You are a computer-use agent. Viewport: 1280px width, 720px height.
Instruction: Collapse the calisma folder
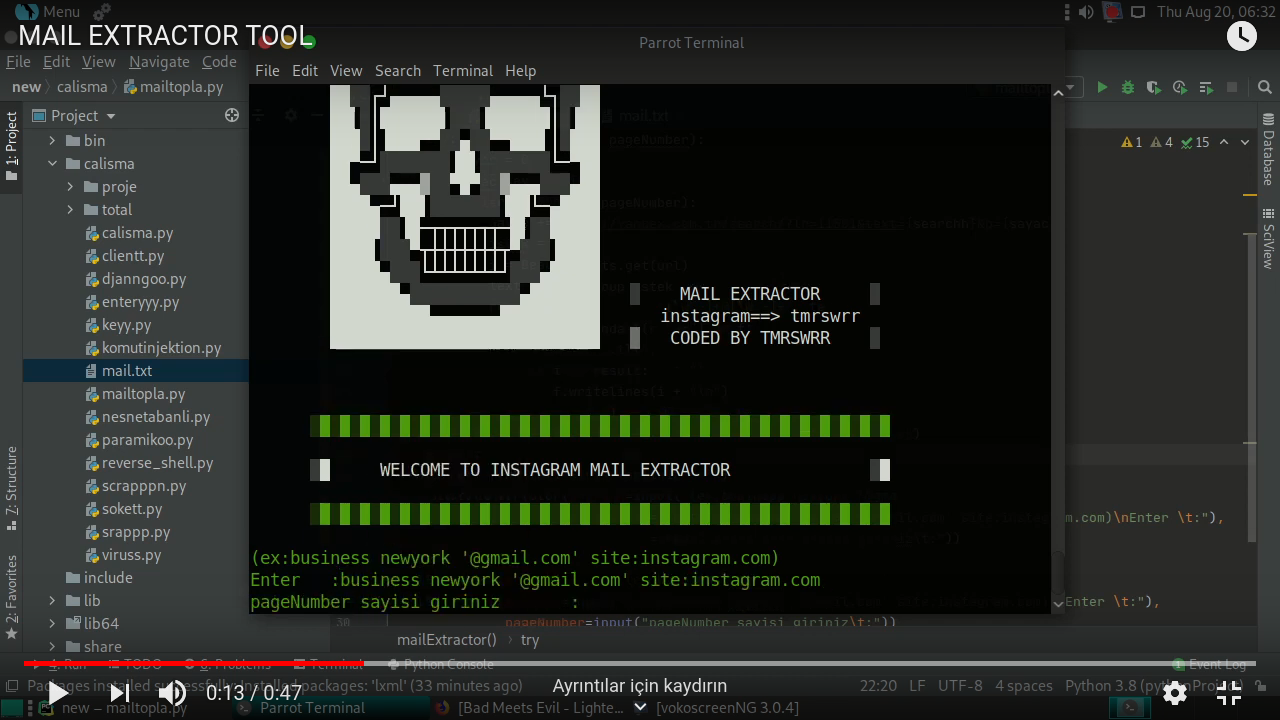pyautogui.click(x=52, y=163)
